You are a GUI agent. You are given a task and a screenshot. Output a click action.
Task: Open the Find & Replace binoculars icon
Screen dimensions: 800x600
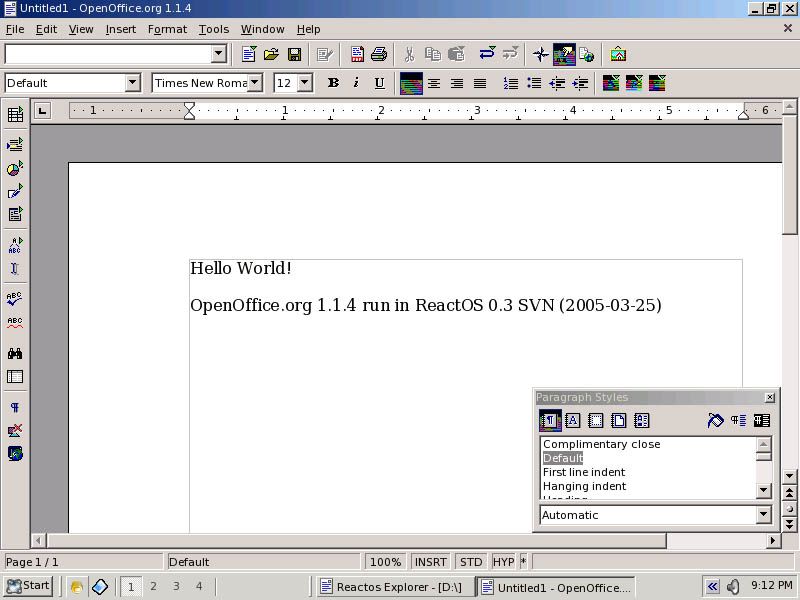point(14,352)
